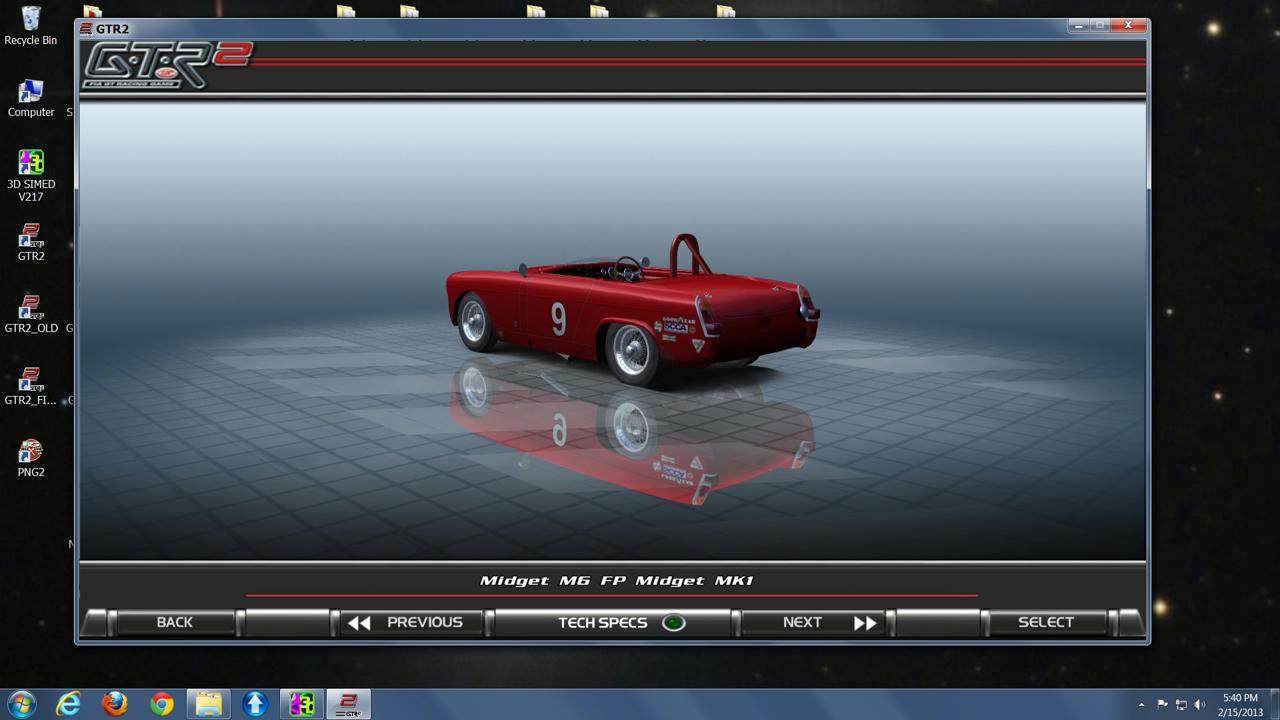The image size is (1280, 720).
Task: Open the clock showing 5:40 PM
Action: pos(1240,705)
